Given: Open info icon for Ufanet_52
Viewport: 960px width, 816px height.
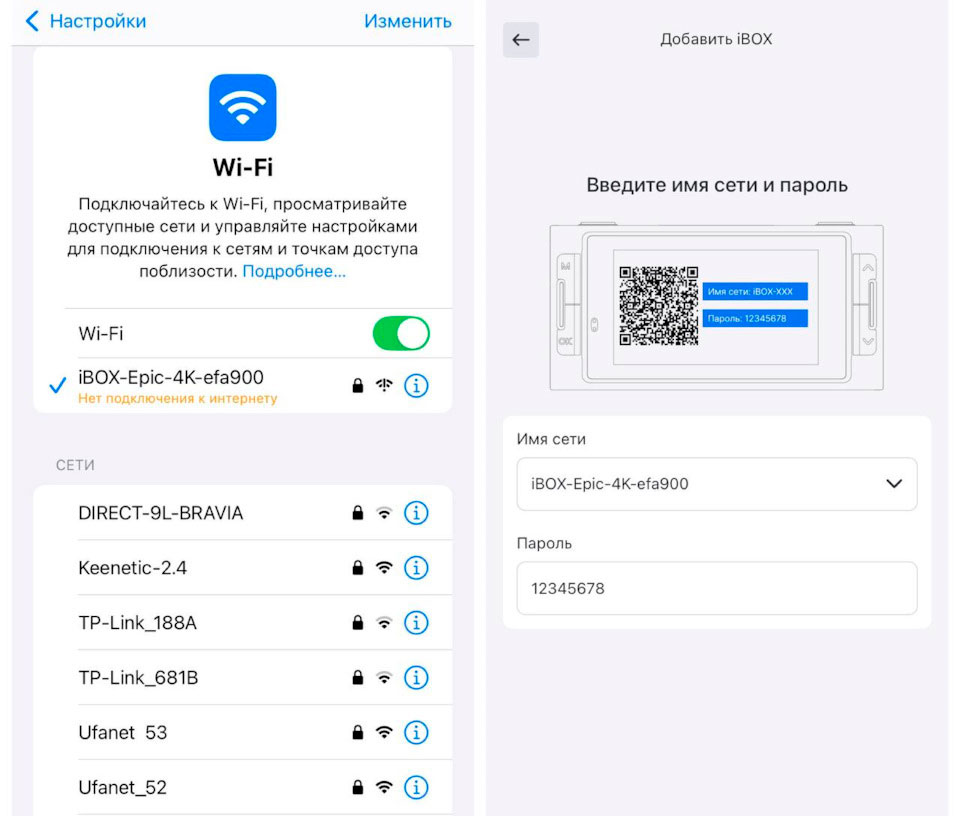Looking at the screenshot, I should (416, 788).
